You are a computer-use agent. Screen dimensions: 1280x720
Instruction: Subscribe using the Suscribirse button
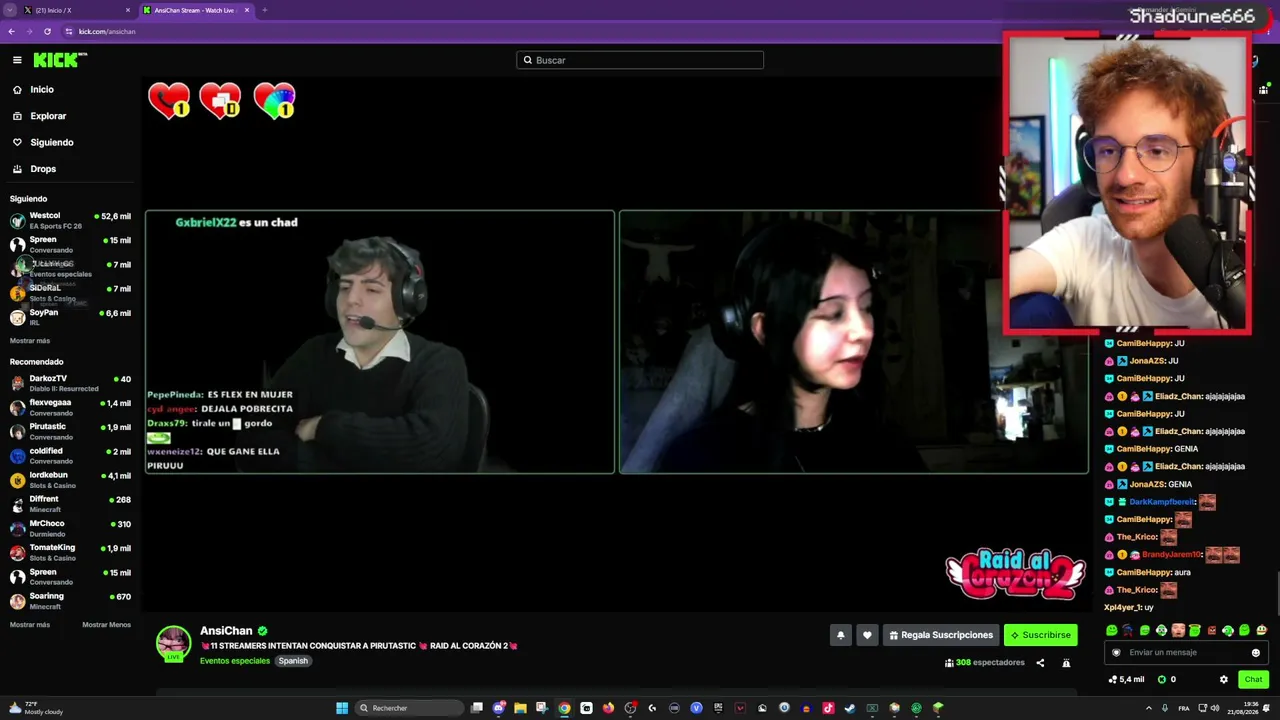tap(1041, 635)
